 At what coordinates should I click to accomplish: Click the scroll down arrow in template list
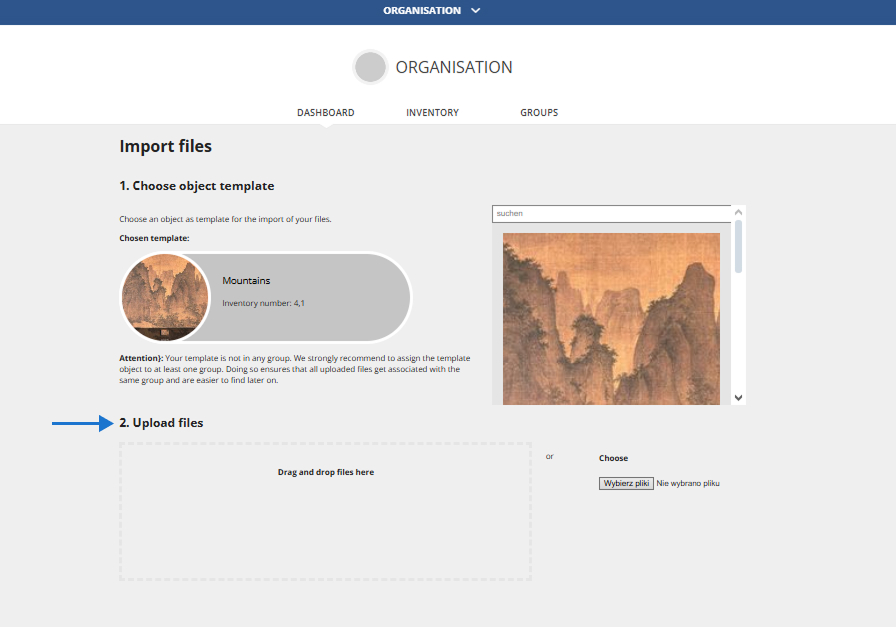point(739,397)
